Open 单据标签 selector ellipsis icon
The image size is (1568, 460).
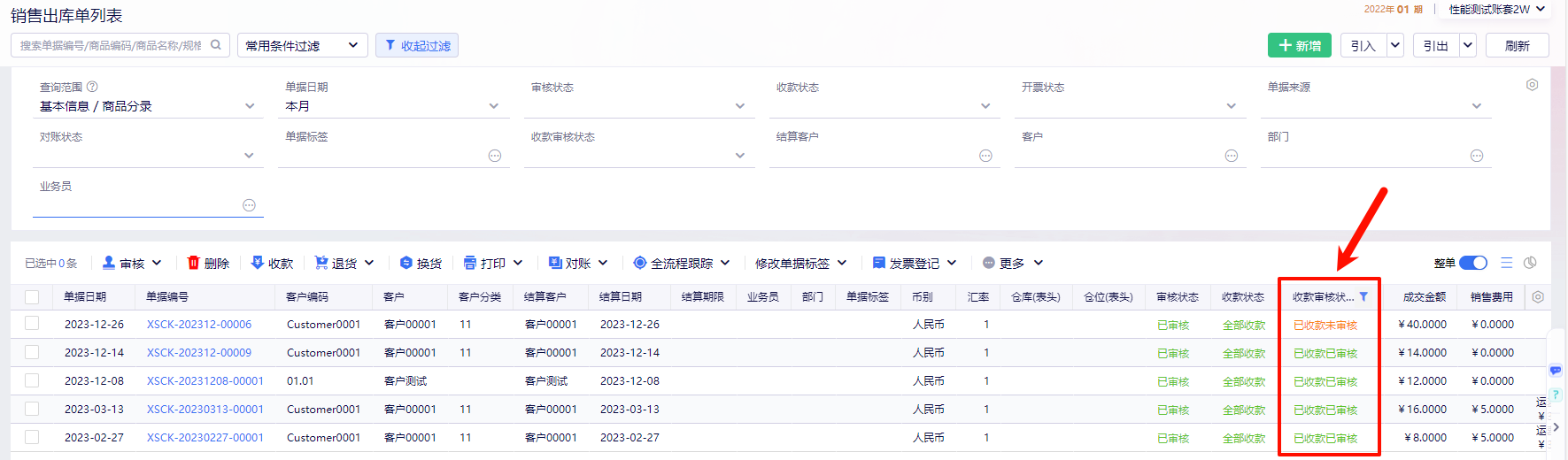[x=495, y=156]
